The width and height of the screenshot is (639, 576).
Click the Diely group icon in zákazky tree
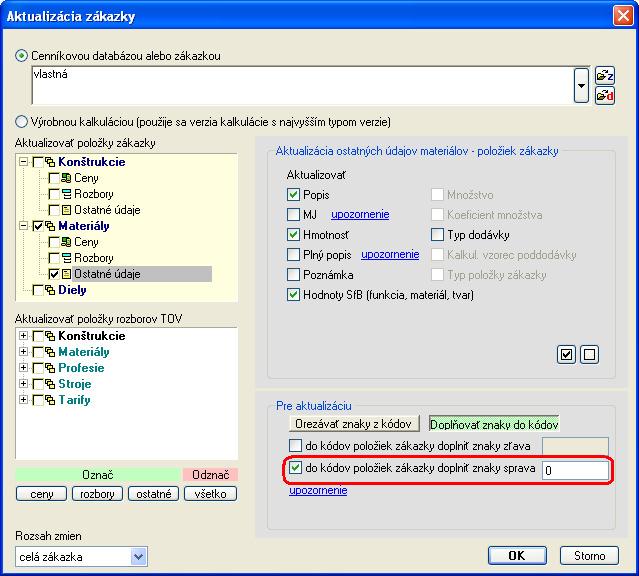(x=50, y=290)
